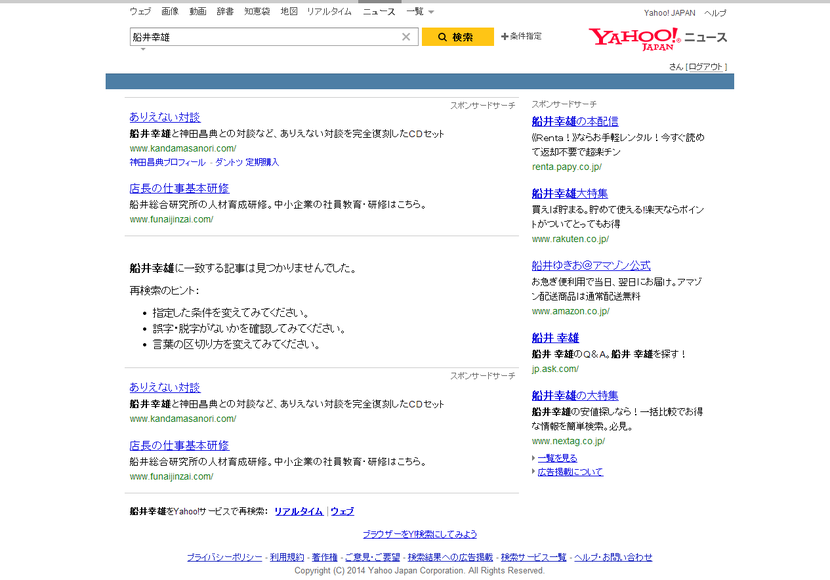Re-search in ウェブ at the bottom
Viewport: 830px width, 580px height.
342,511
